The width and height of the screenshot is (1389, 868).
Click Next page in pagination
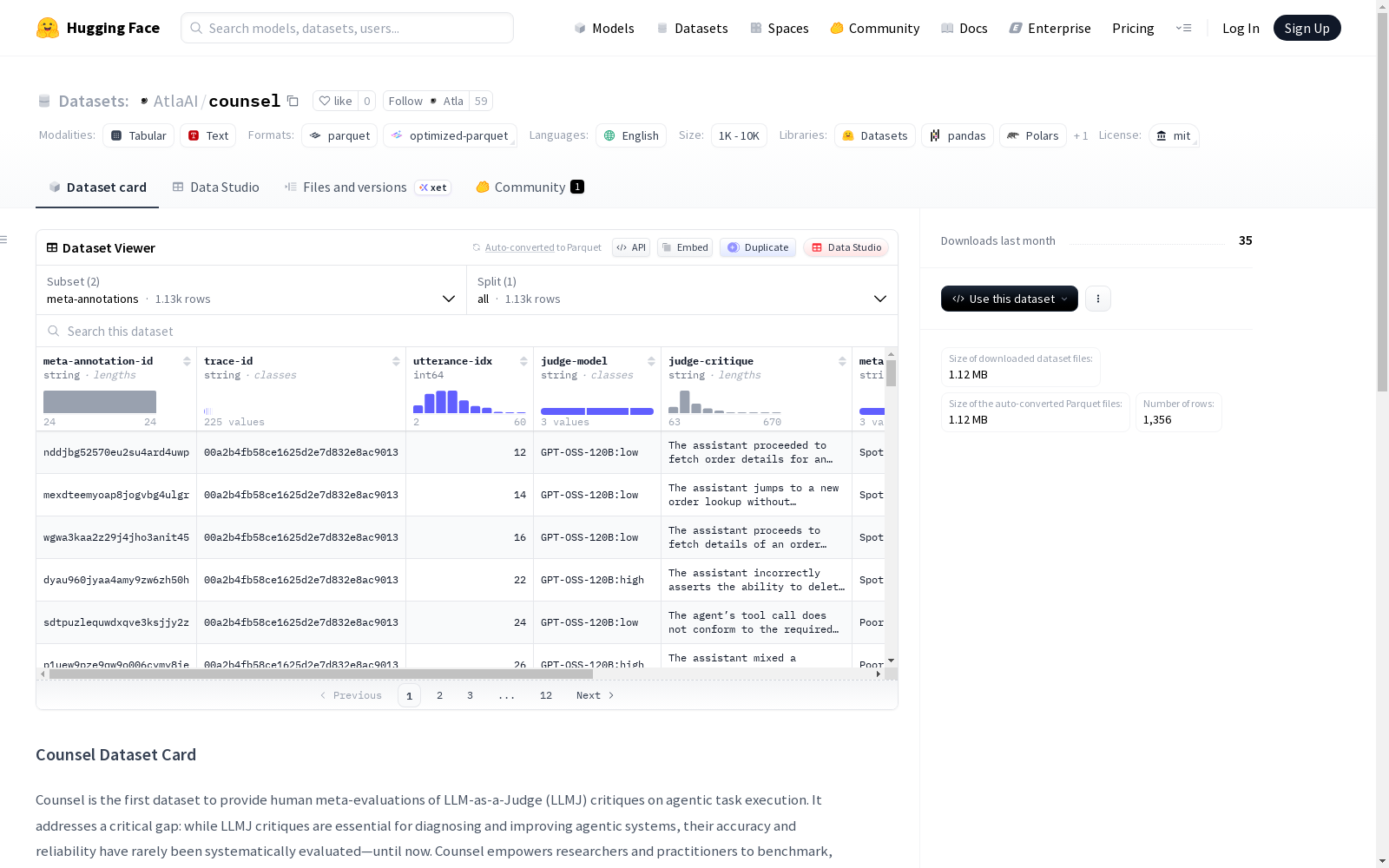[596, 695]
